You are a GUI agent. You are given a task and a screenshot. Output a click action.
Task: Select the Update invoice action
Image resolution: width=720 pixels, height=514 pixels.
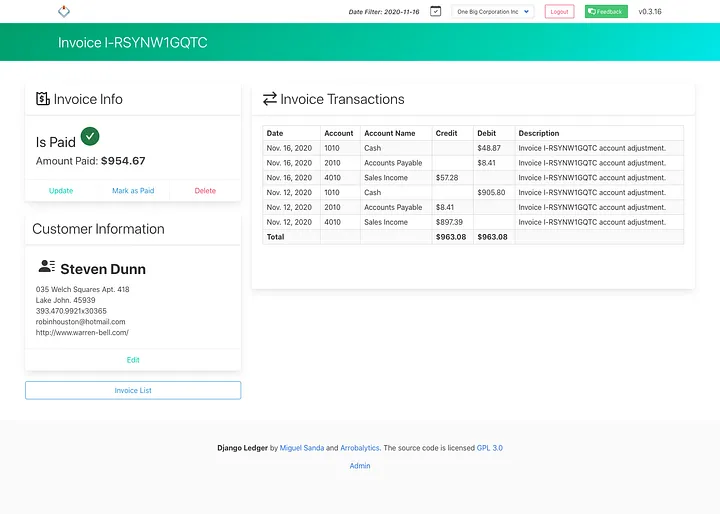coord(61,191)
